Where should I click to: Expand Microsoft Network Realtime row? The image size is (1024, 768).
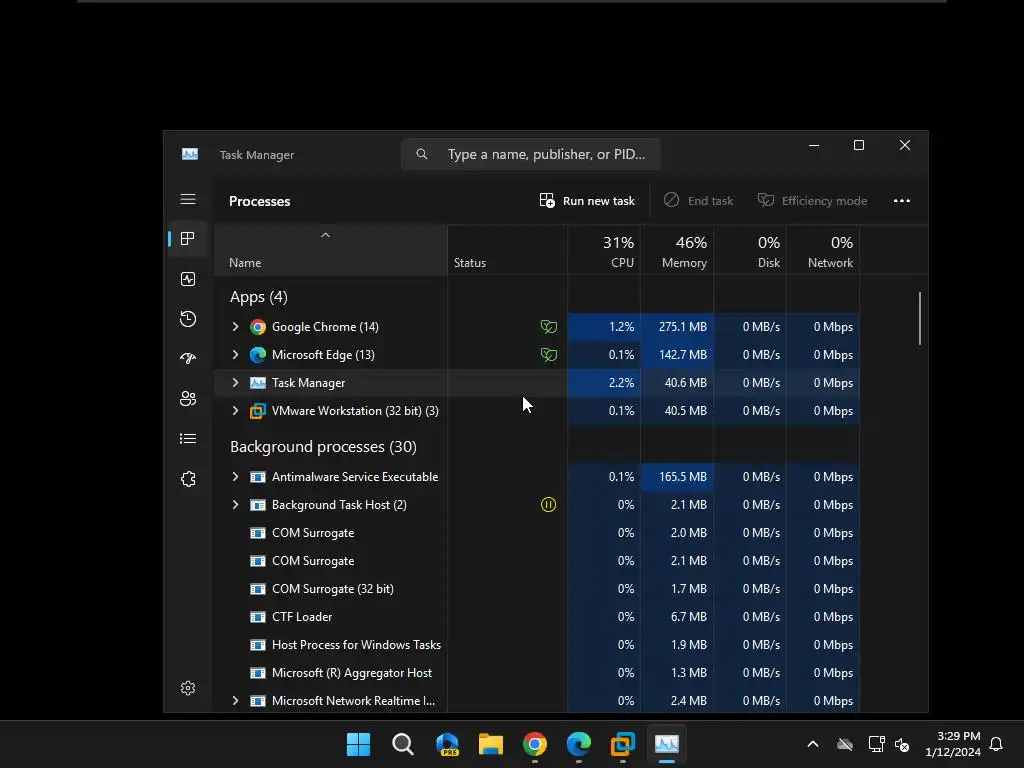(x=235, y=701)
